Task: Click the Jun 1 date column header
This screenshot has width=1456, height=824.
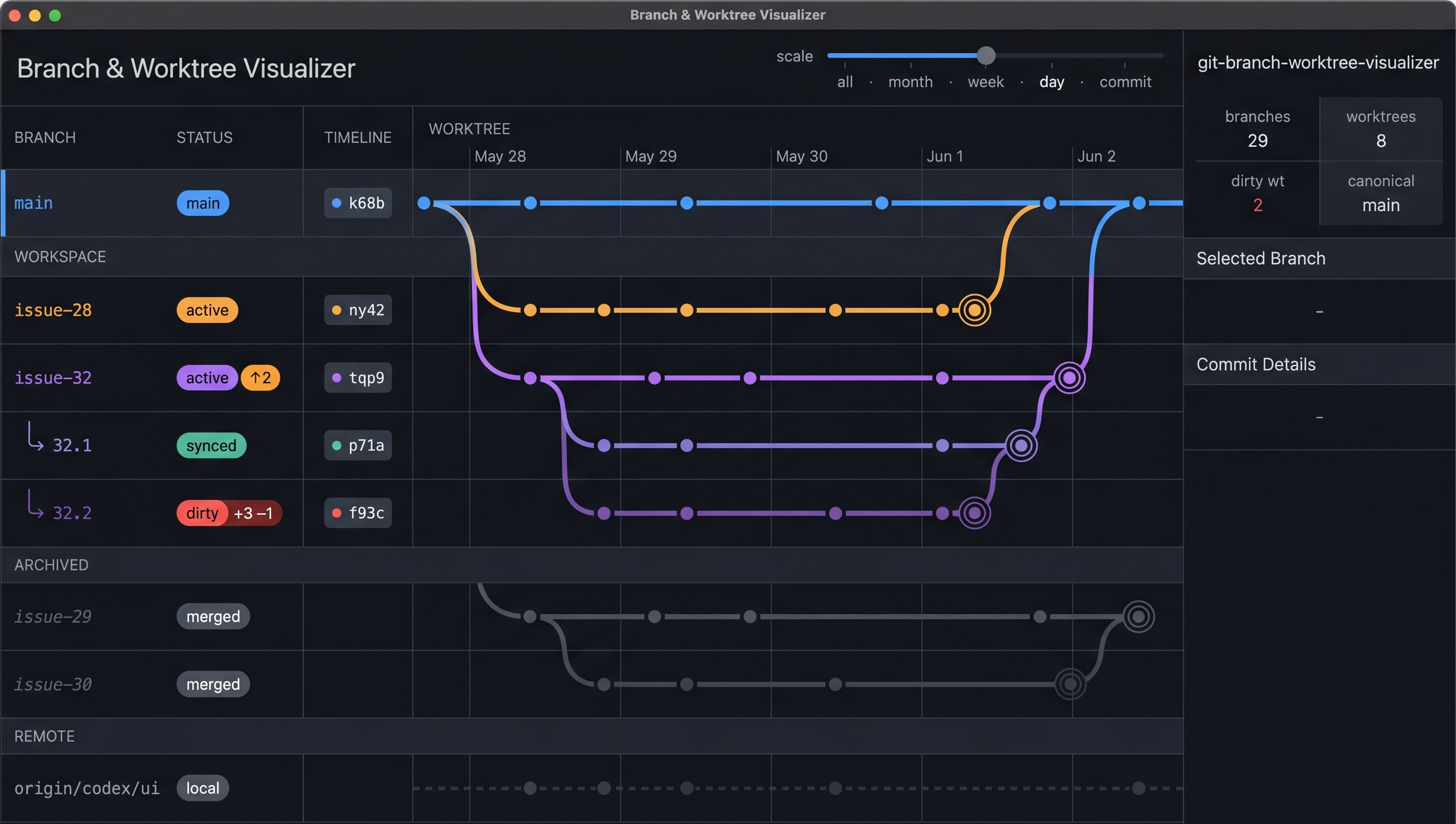Action: click(945, 156)
